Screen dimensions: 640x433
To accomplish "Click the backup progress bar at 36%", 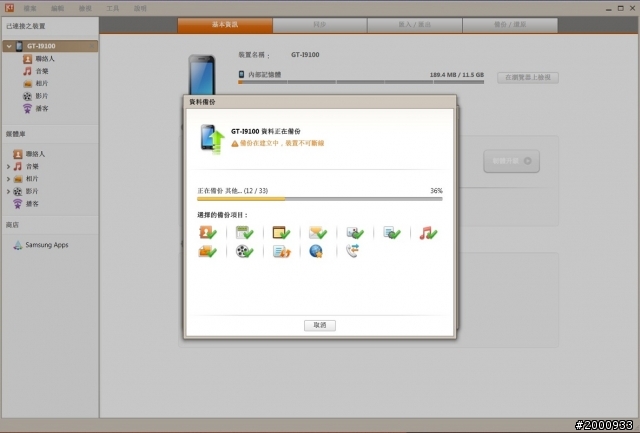I will pyautogui.click(x=320, y=199).
